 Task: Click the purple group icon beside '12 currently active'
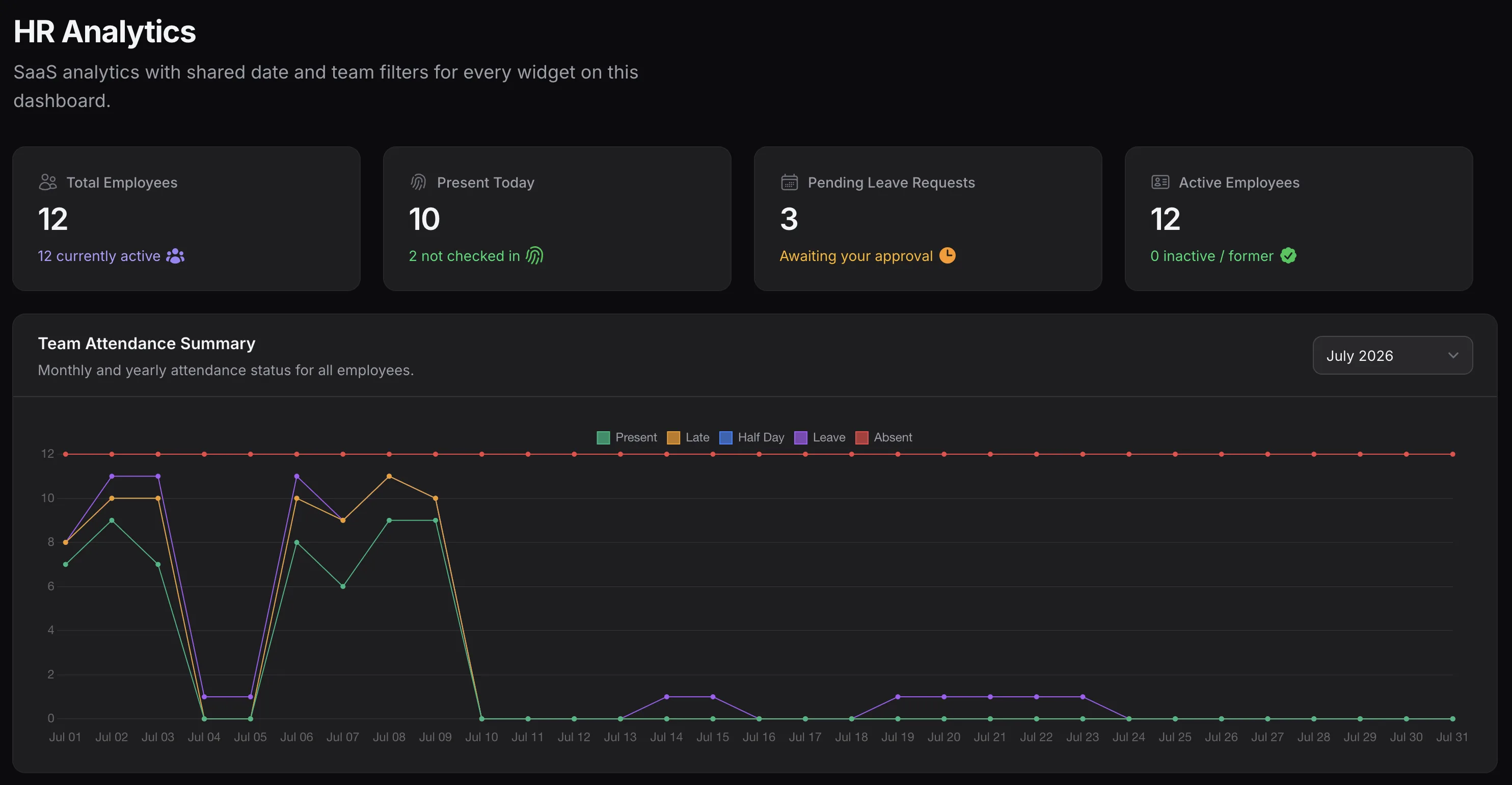pos(175,256)
